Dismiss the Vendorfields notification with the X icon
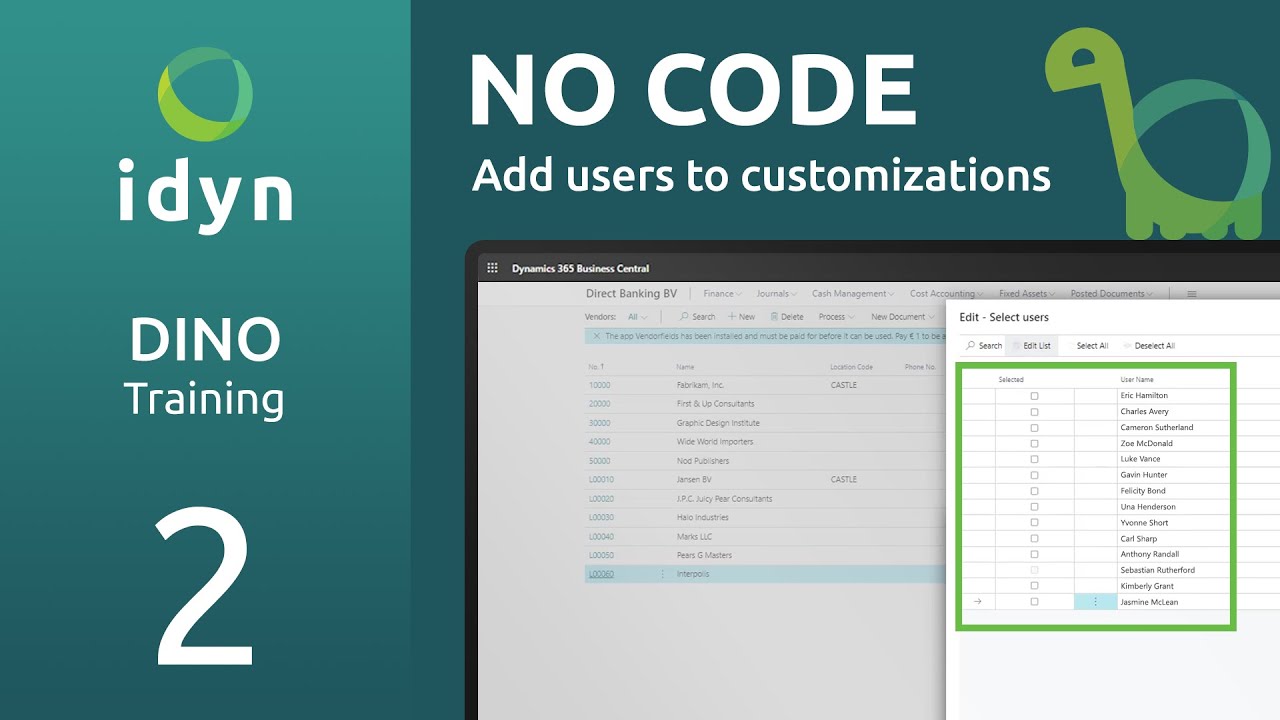The height and width of the screenshot is (720, 1280). (596, 336)
